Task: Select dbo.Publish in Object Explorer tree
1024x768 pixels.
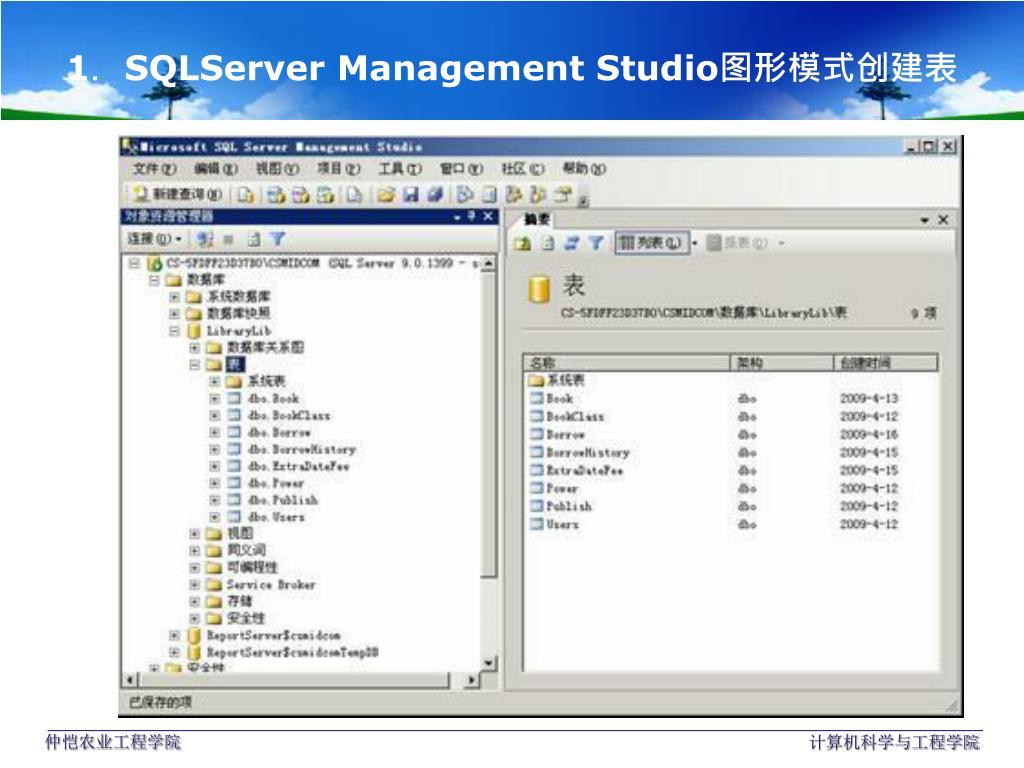Action: [x=283, y=500]
